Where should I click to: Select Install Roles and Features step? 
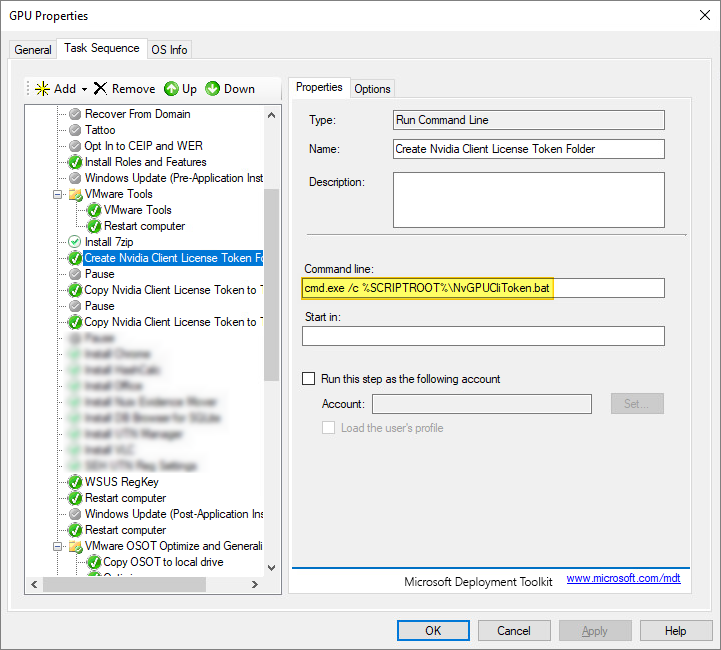click(x=145, y=162)
